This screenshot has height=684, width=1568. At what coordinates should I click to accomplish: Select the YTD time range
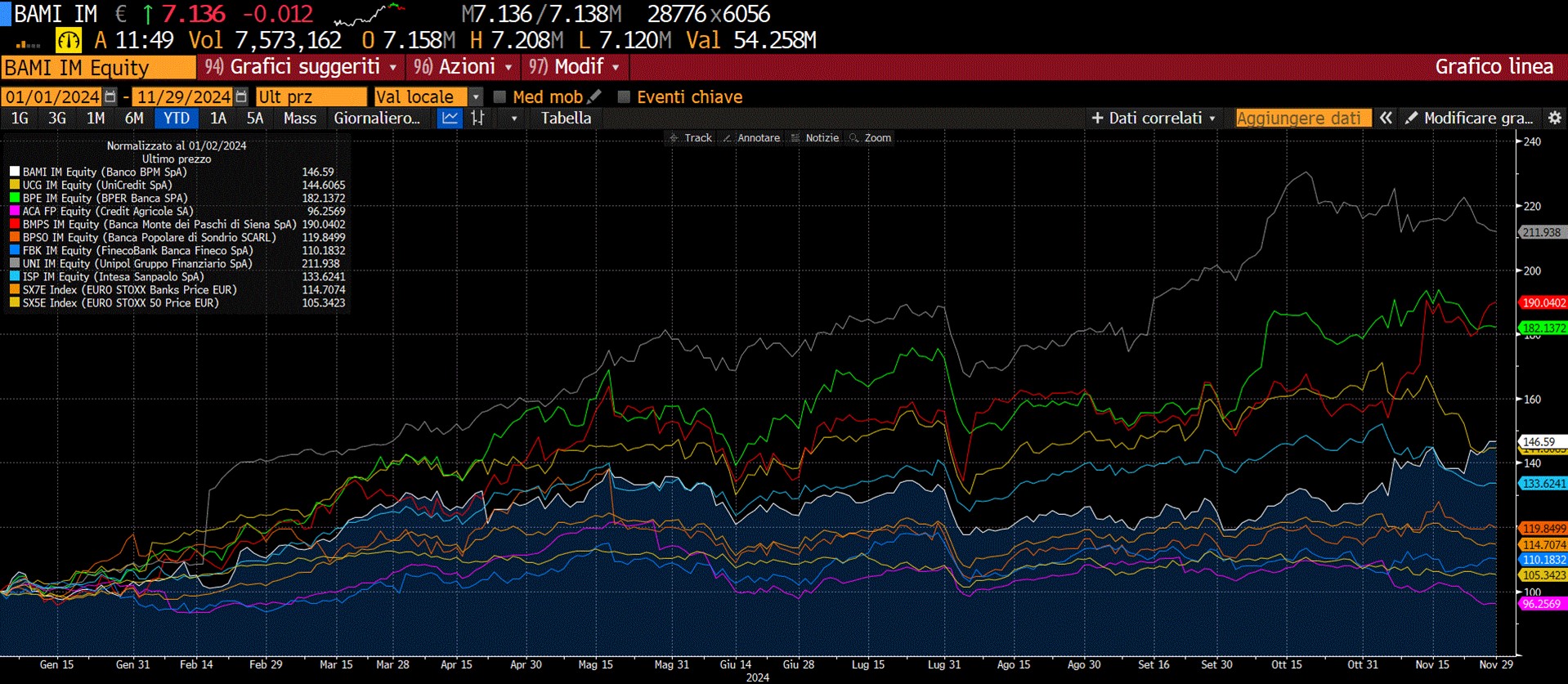(x=176, y=118)
